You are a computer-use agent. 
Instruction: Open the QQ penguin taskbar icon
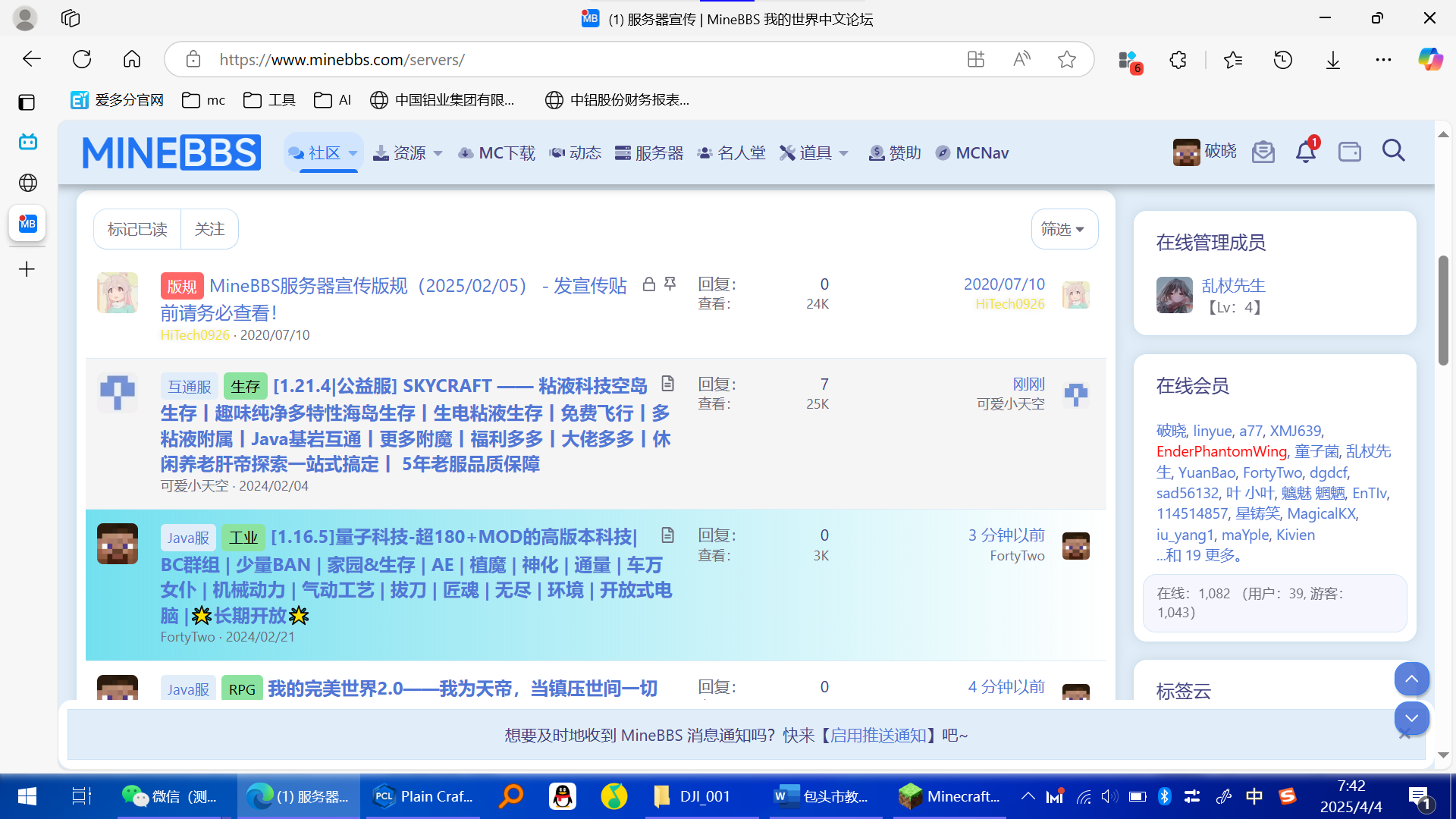coord(563,796)
